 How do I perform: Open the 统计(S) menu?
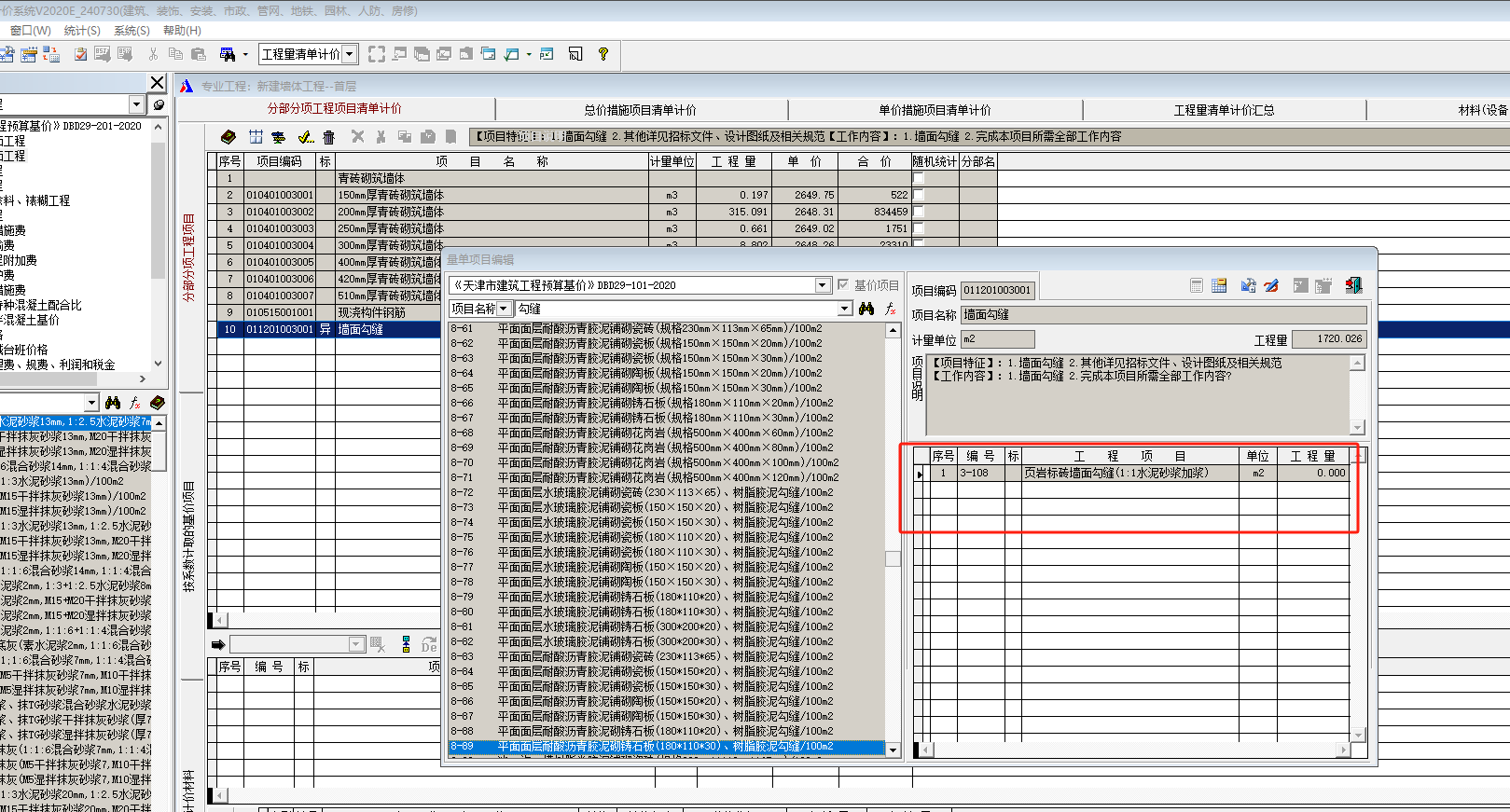[x=82, y=31]
